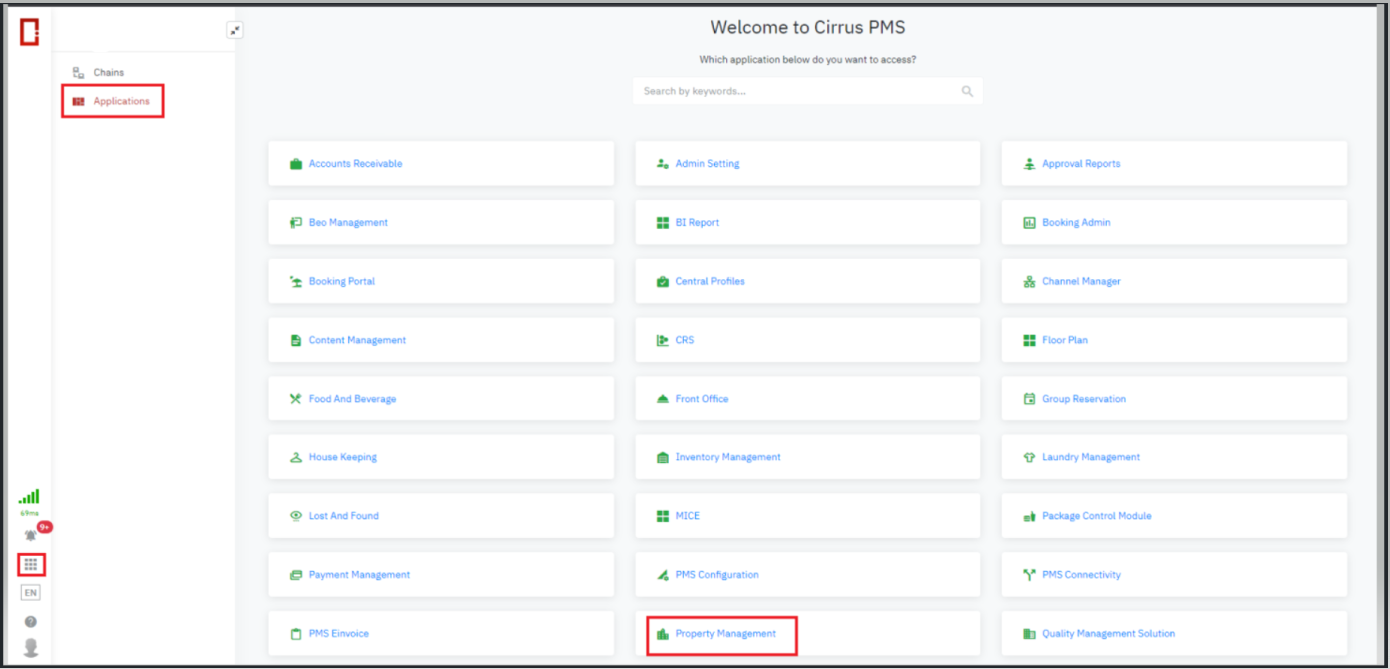Check the green network signal indicator
The image size is (1390, 669).
click(x=29, y=496)
